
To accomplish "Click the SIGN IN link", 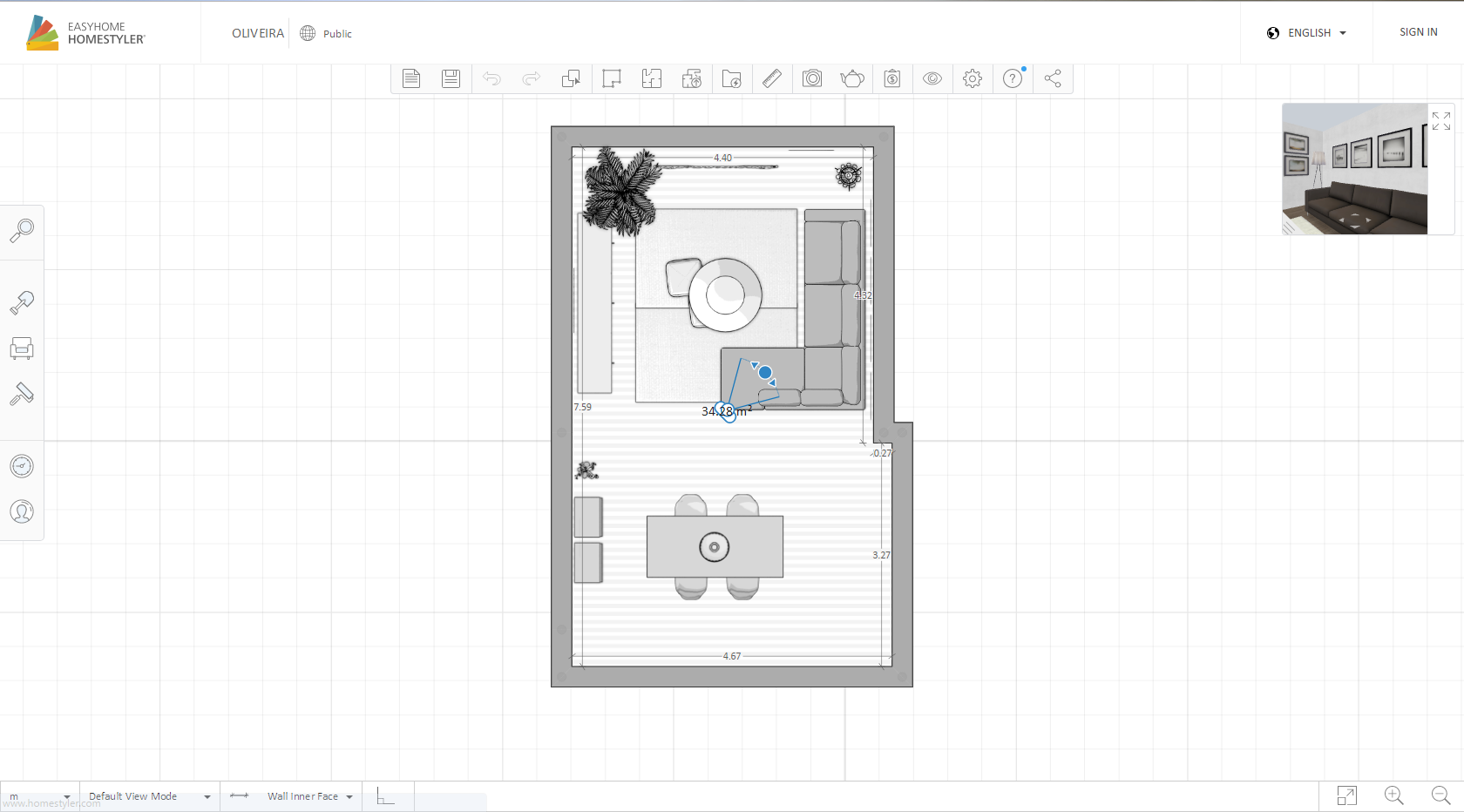I will (1418, 32).
